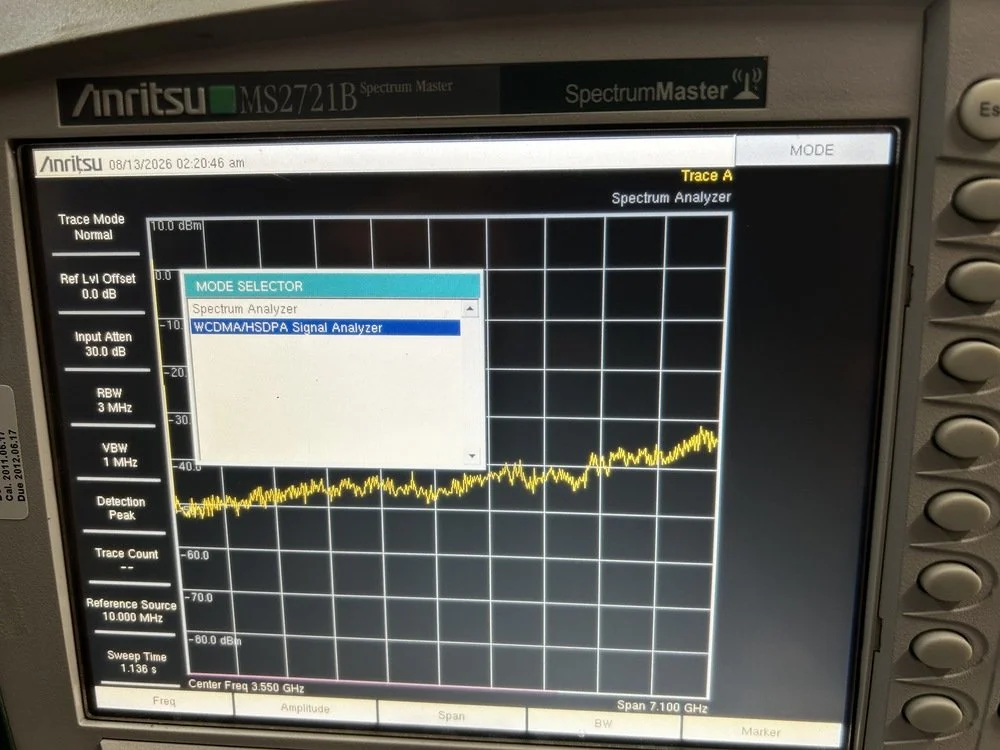Select Spectrum Analyzer in mode list
Viewport: 1000px width, 750px height.
[x=325, y=309]
